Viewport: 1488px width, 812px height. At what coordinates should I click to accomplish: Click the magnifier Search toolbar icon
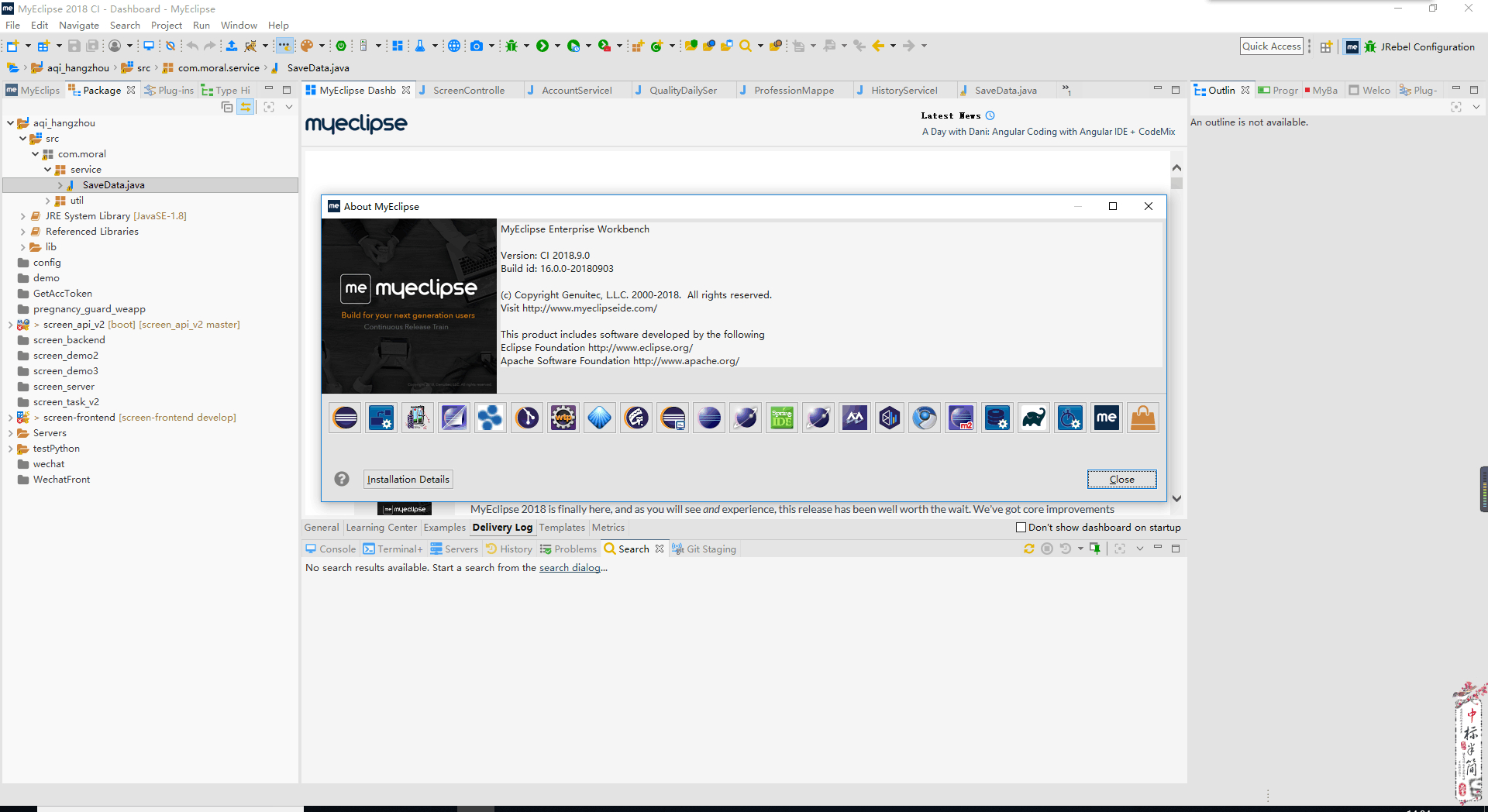746,46
